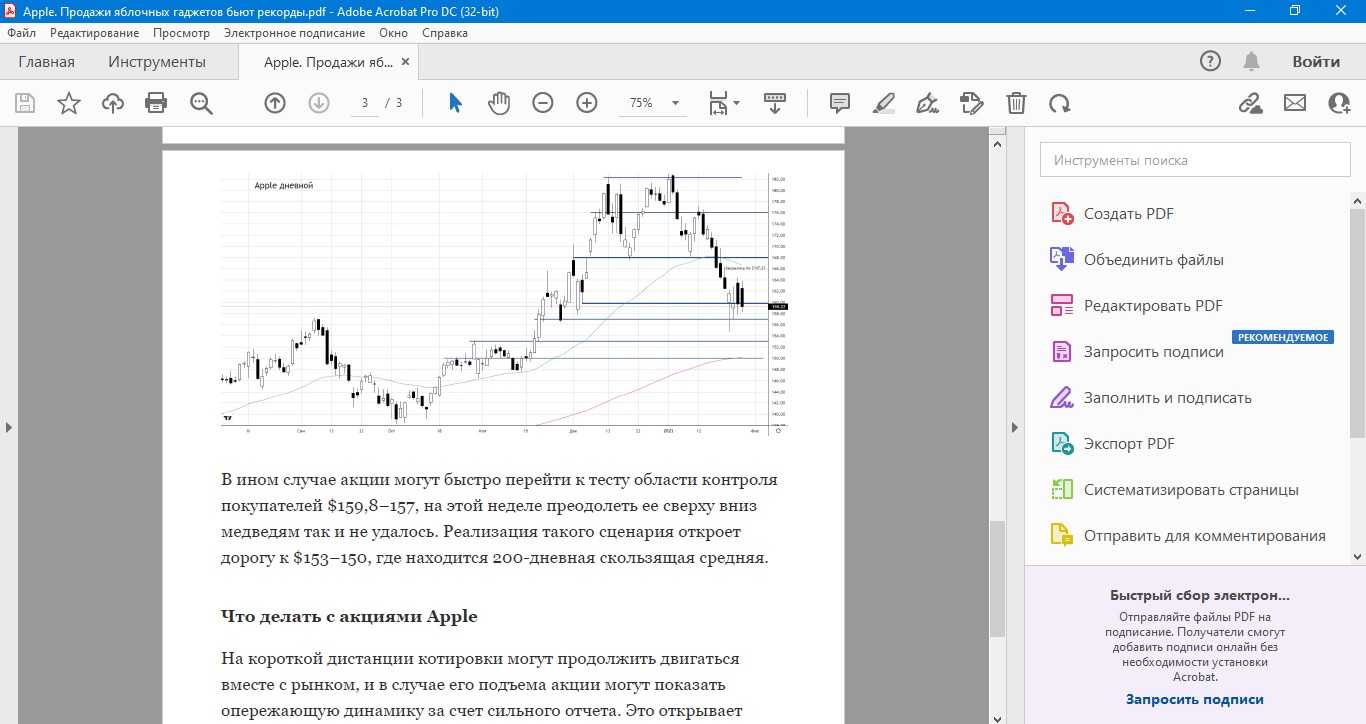
Task: Click the zoom out minus button
Action: (542, 103)
